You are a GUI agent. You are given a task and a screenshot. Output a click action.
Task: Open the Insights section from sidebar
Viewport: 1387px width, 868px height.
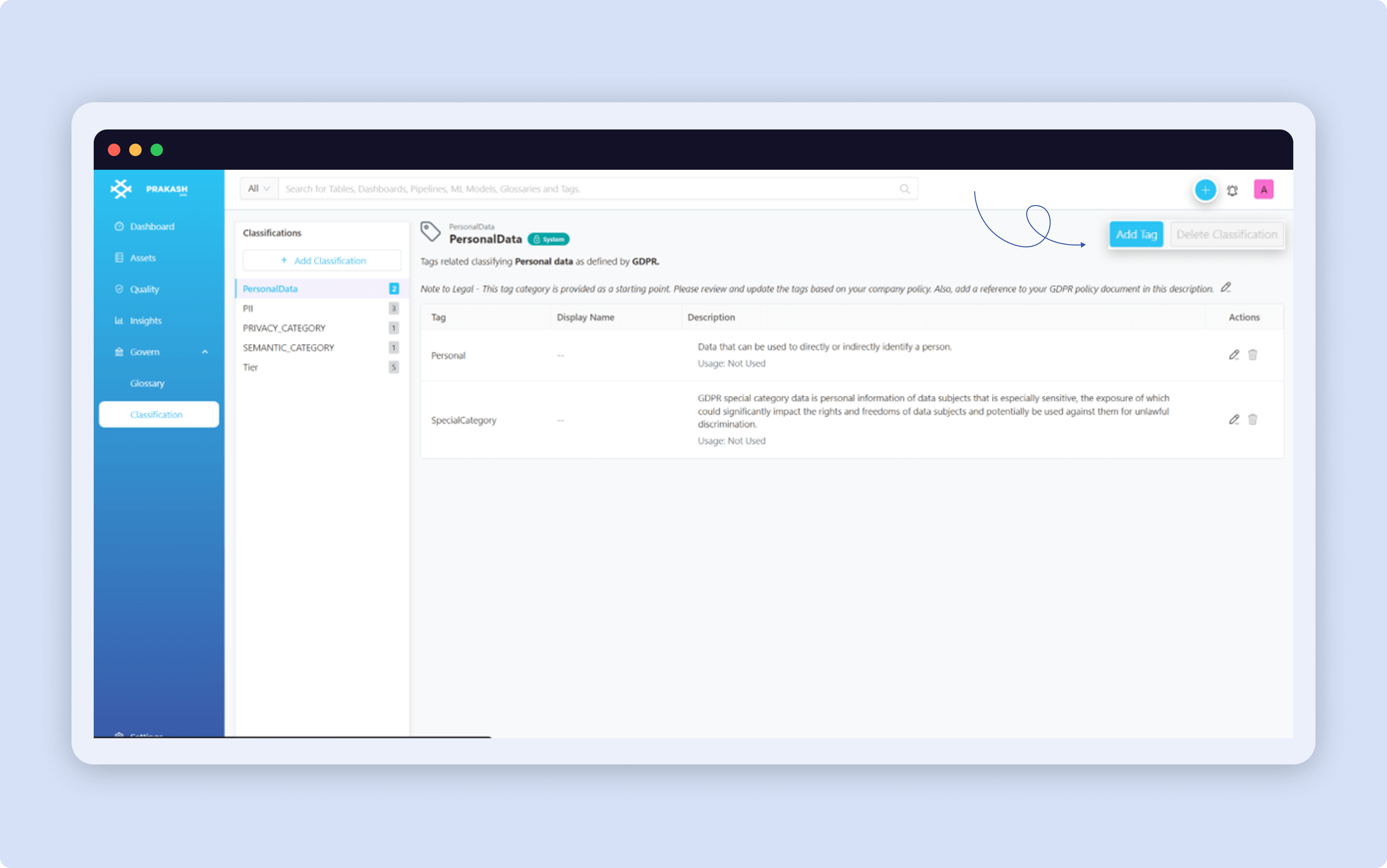coord(145,320)
